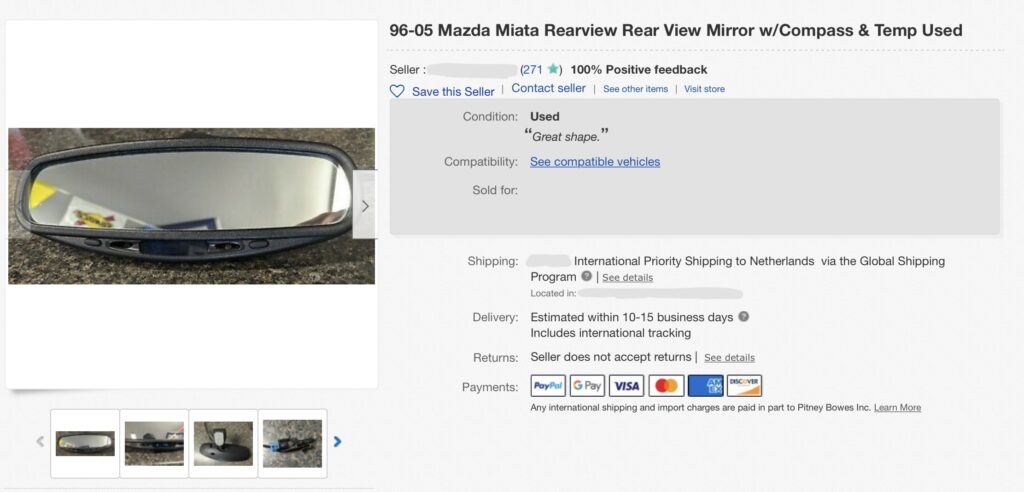The height and width of the screenshot is (492, 1024).
Task: Click the Visa card icon
Action: click(626, 386)
